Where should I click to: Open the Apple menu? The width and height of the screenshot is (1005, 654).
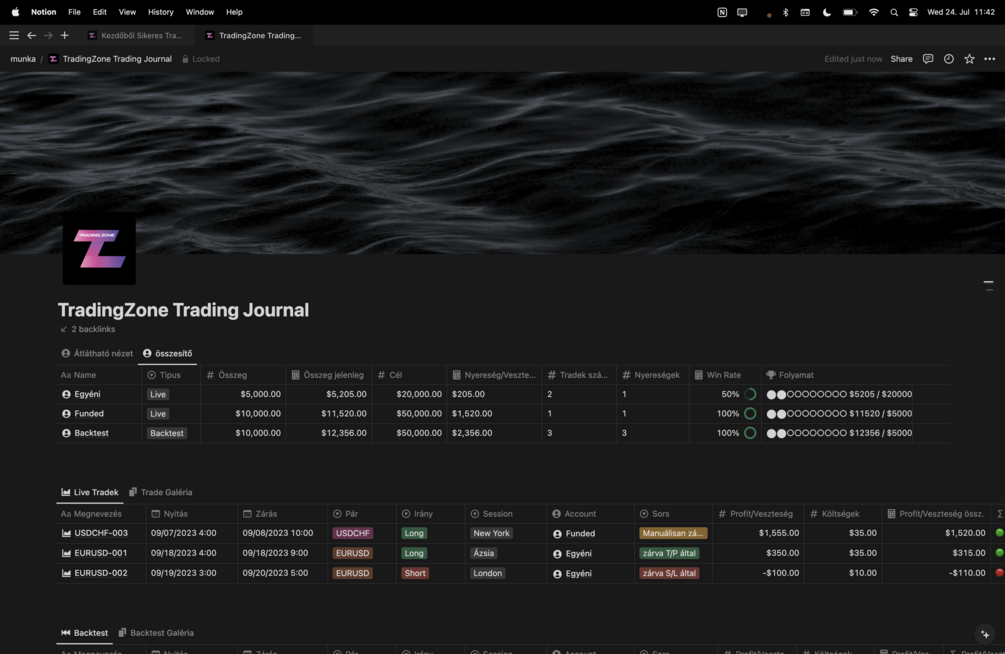(15, 12)
